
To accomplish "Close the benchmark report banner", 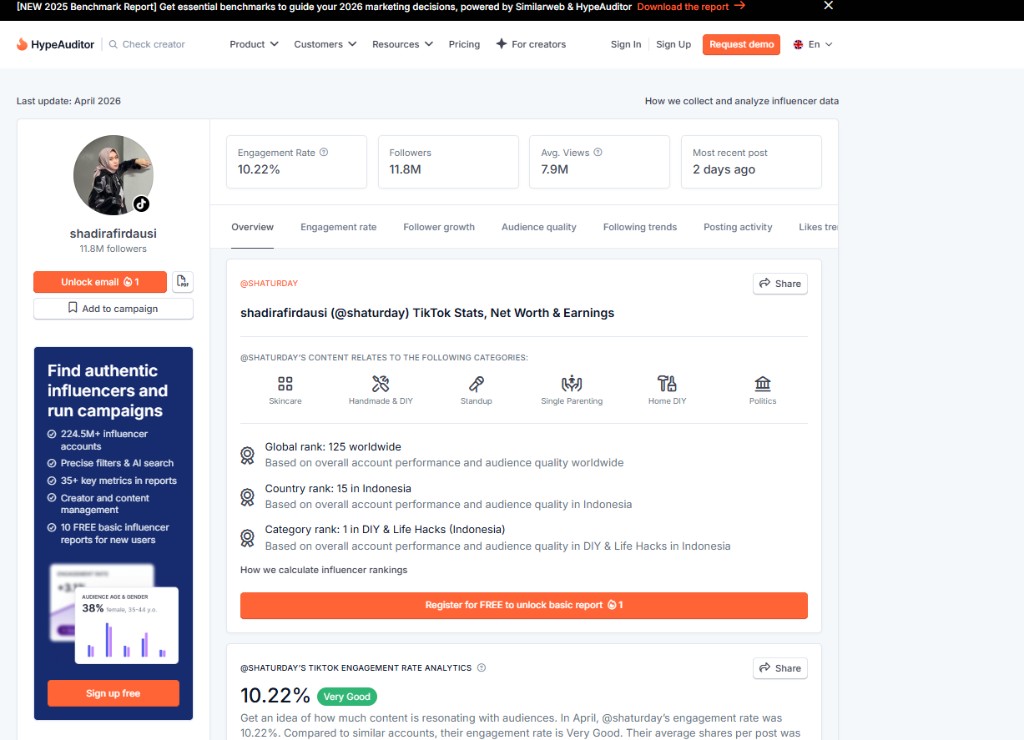I will (828, 6).
